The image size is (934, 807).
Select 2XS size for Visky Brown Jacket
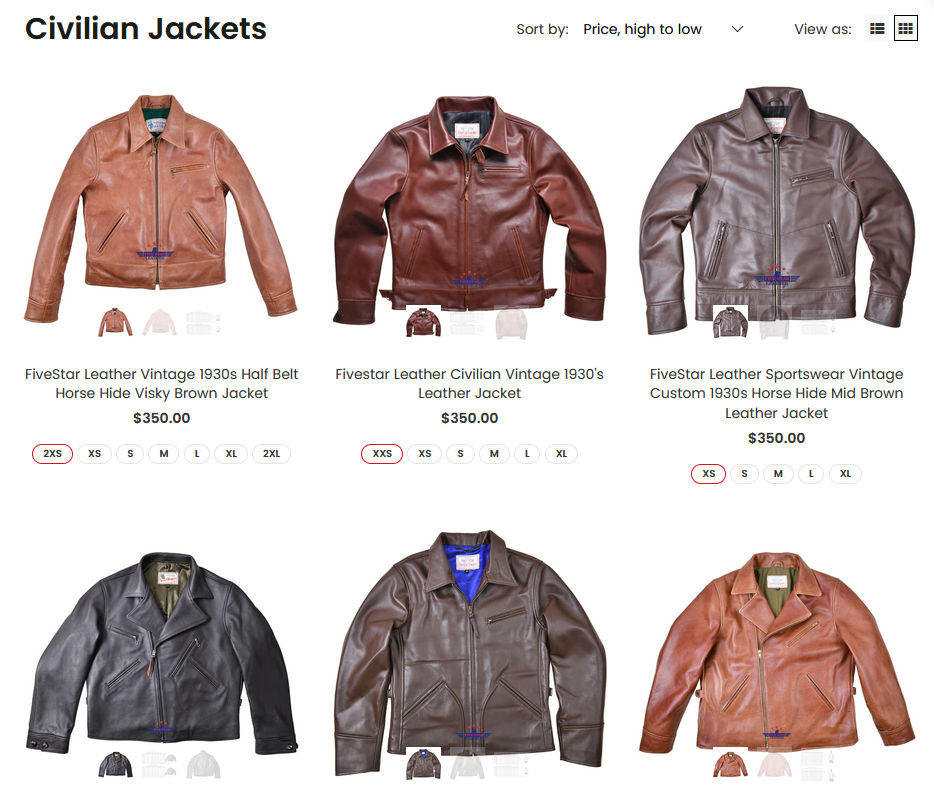click(x=52, y=454)
